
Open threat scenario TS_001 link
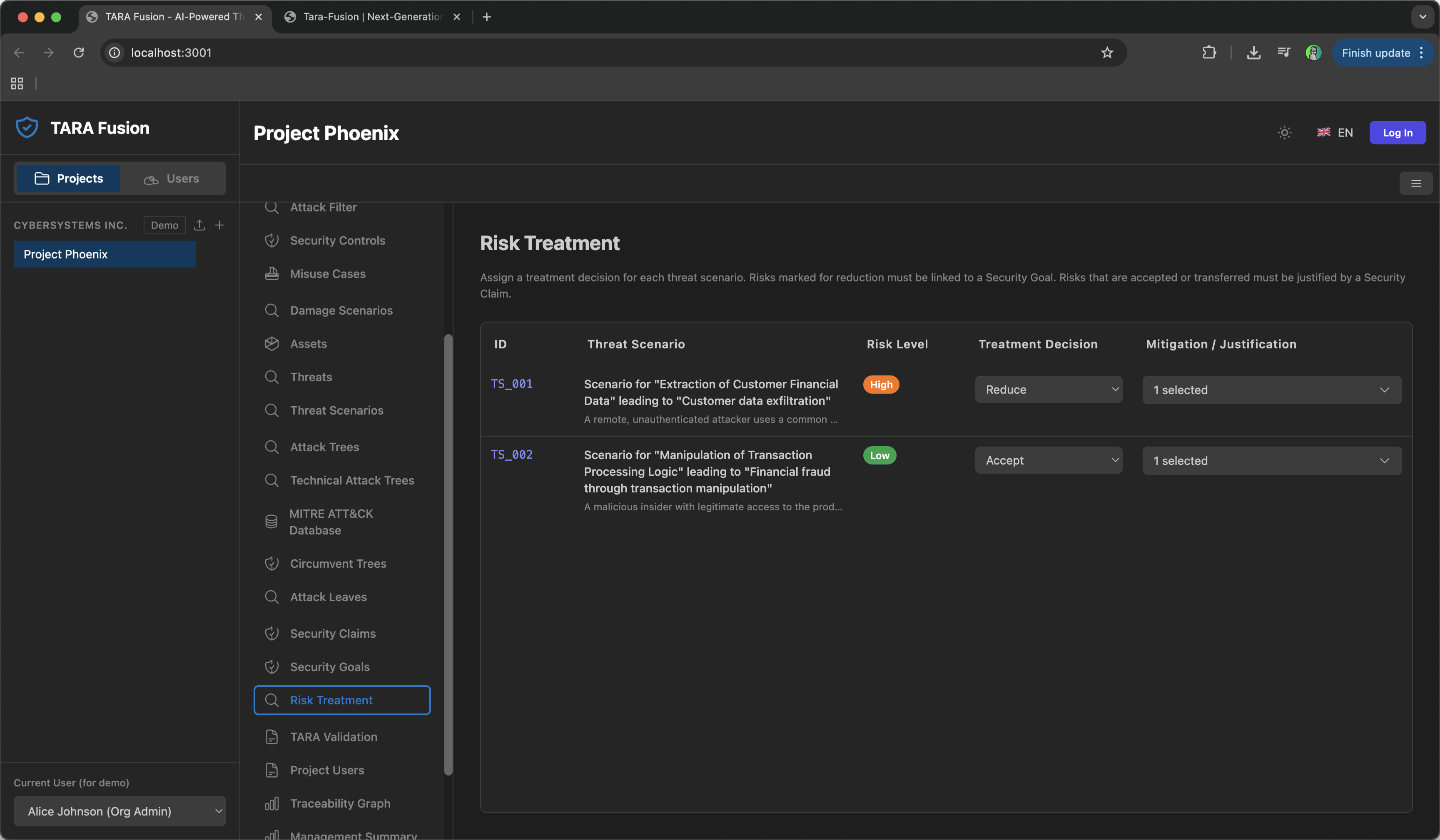point(511,384)
